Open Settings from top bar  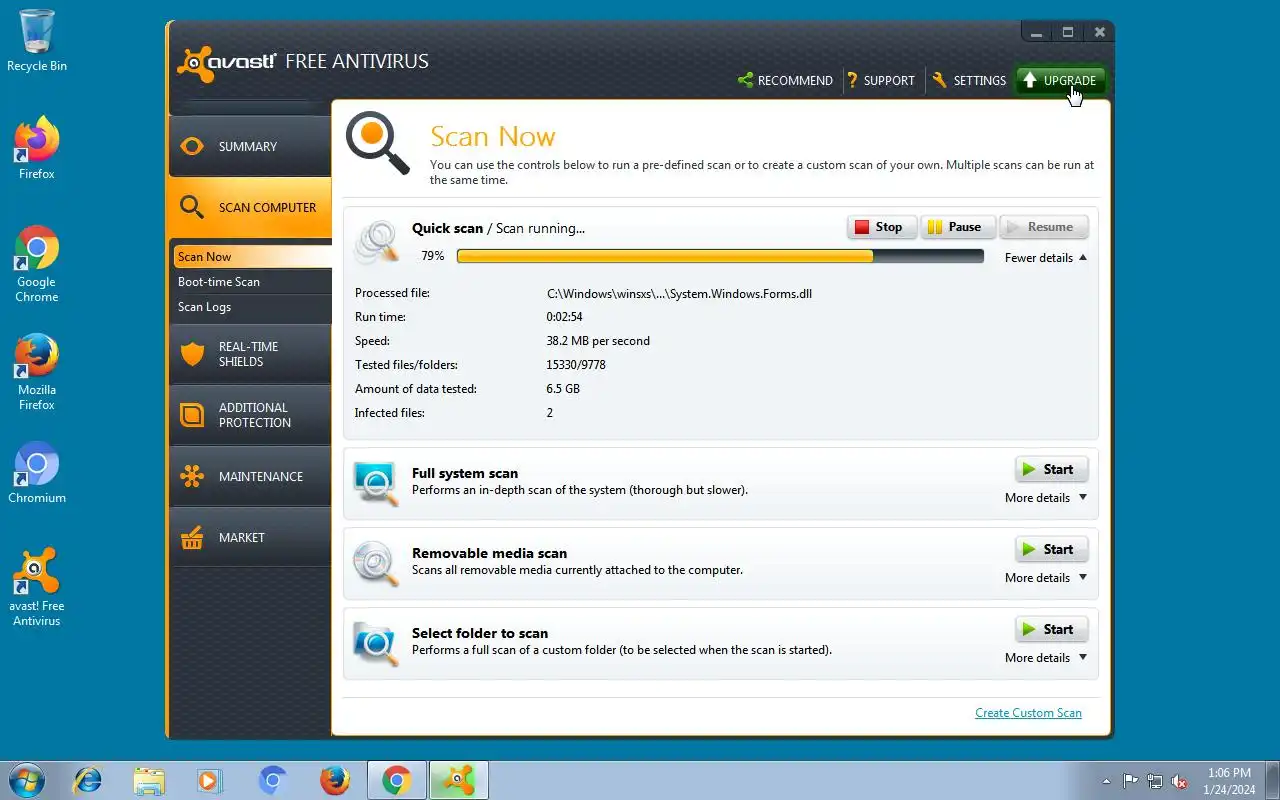(x=968, y=80)
